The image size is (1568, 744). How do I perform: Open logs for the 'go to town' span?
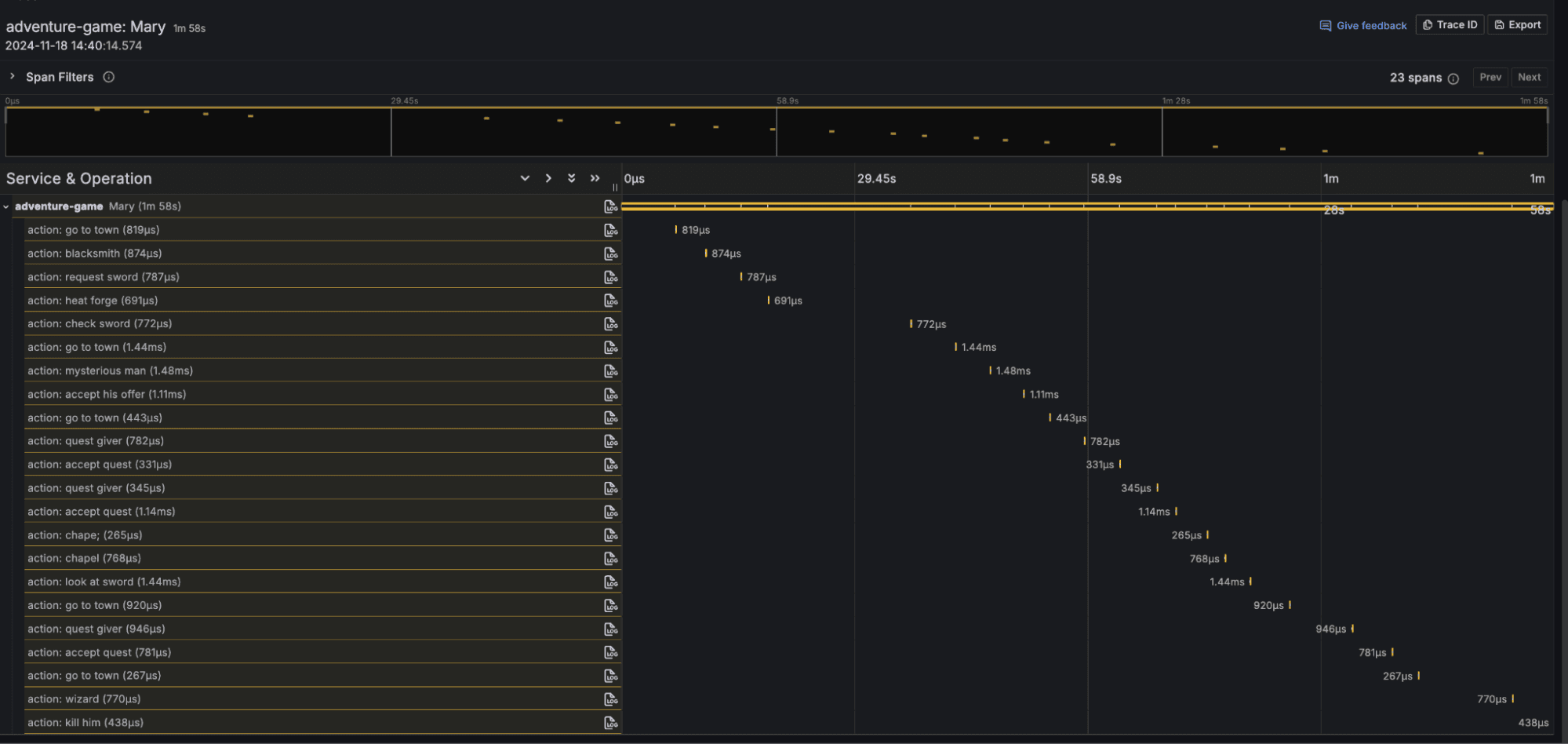click(611, 230)
